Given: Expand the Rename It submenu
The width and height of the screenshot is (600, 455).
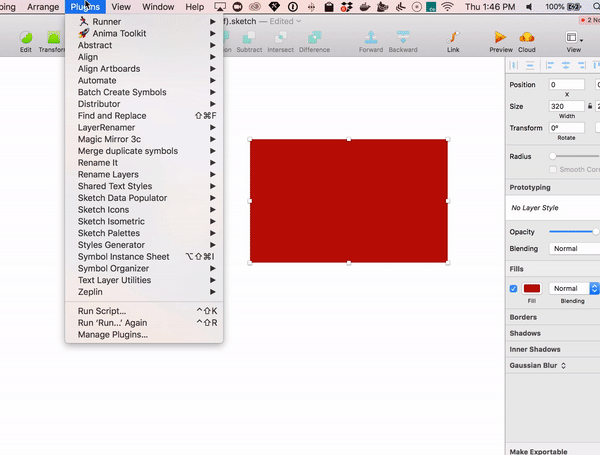Looking at the screenshot, I should (x=144, y=163).
